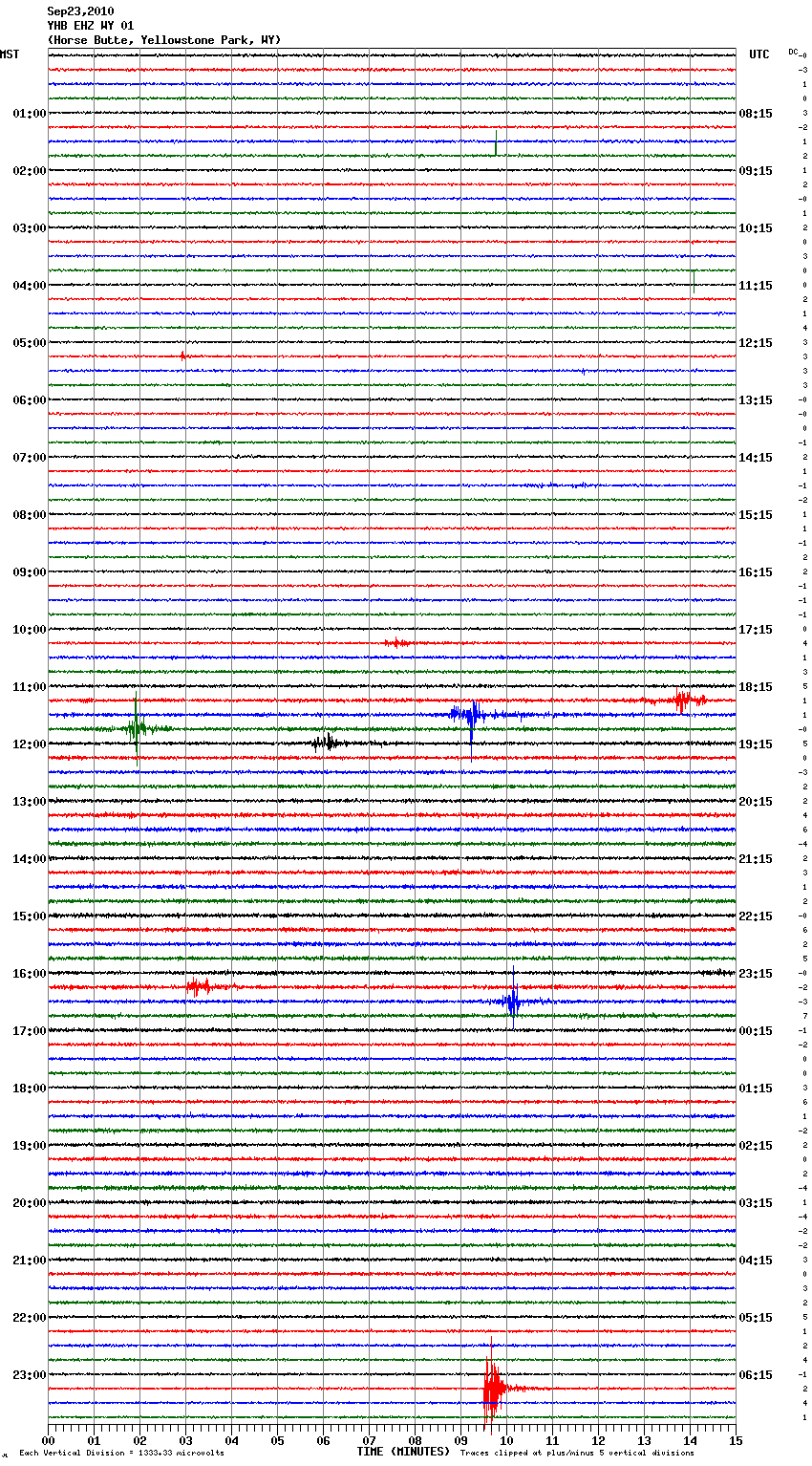
Task: Select the "10:00" MST hour label
Action: (x=30, y=630)
